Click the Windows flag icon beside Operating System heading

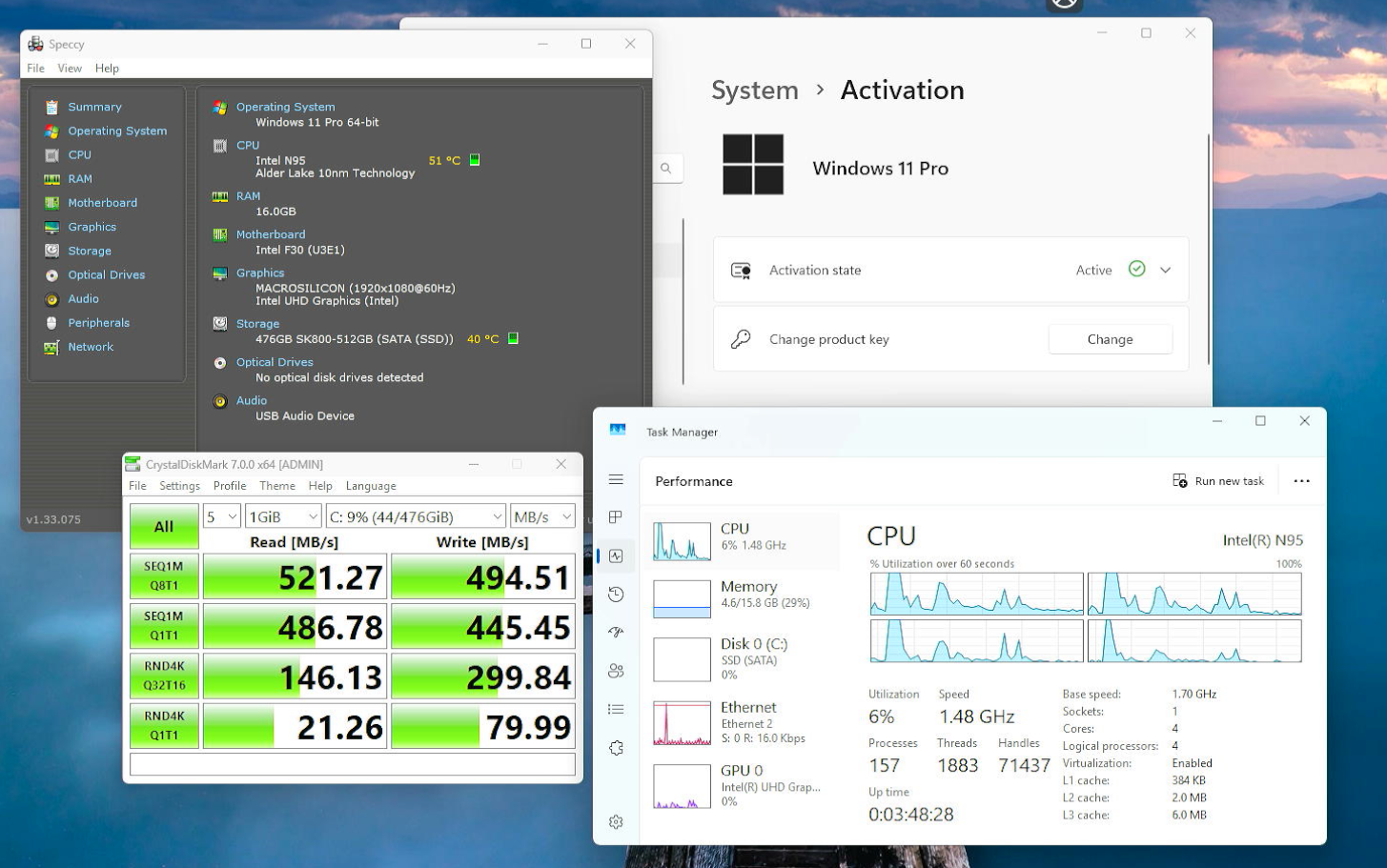(x=220, y=108)
